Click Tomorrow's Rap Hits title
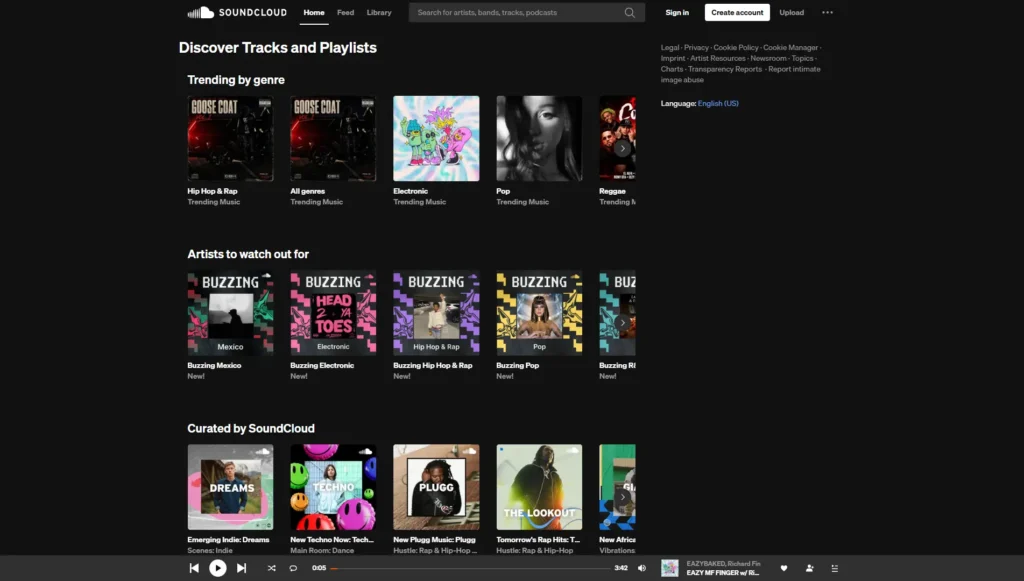 [537, 540]
